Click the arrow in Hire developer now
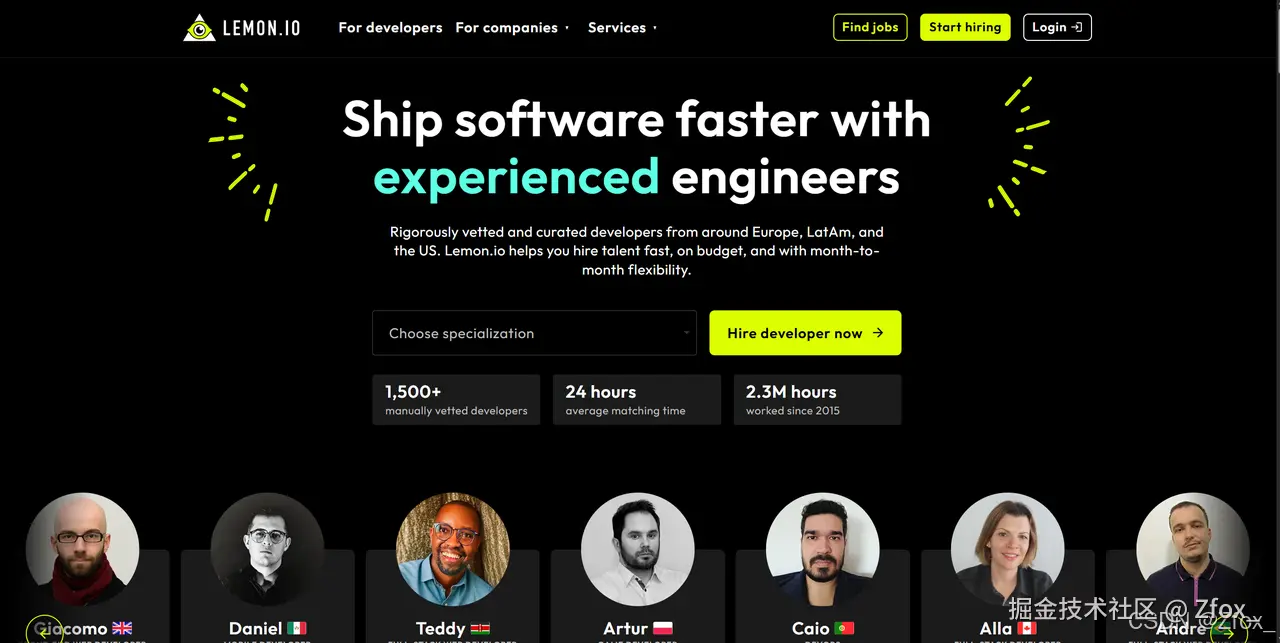The width and height of the screenshot is (1280, 643). pyautogui.click(x=878, y=333)
